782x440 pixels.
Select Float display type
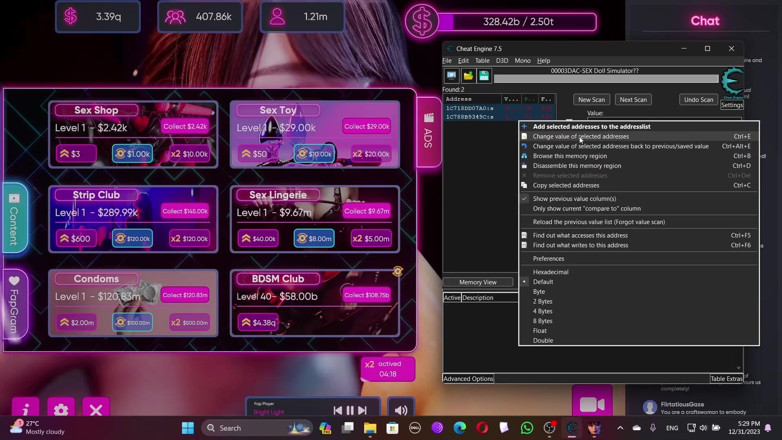coord(639,331)
